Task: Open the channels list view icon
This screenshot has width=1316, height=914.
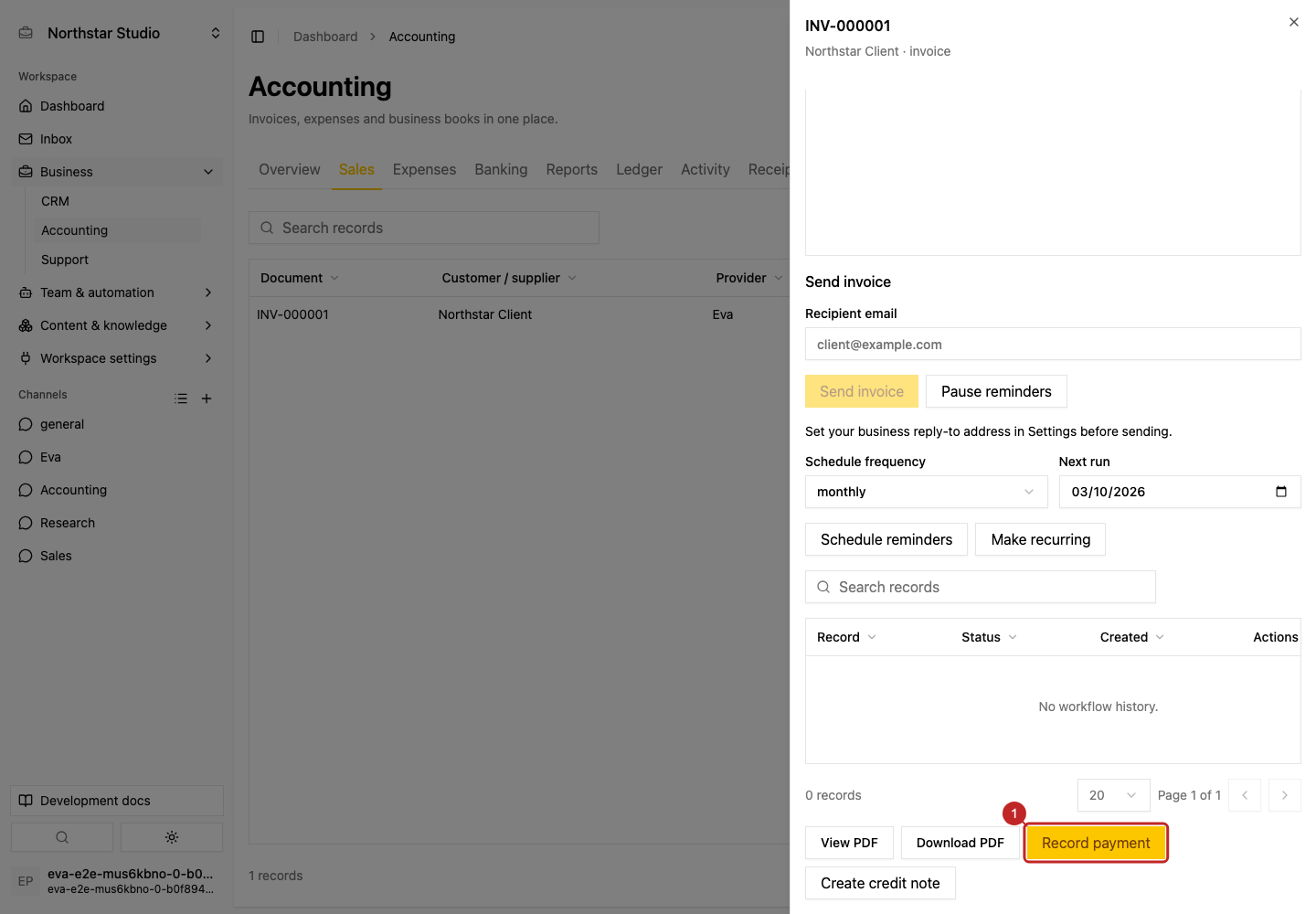Action: click(x=181, y=399)
